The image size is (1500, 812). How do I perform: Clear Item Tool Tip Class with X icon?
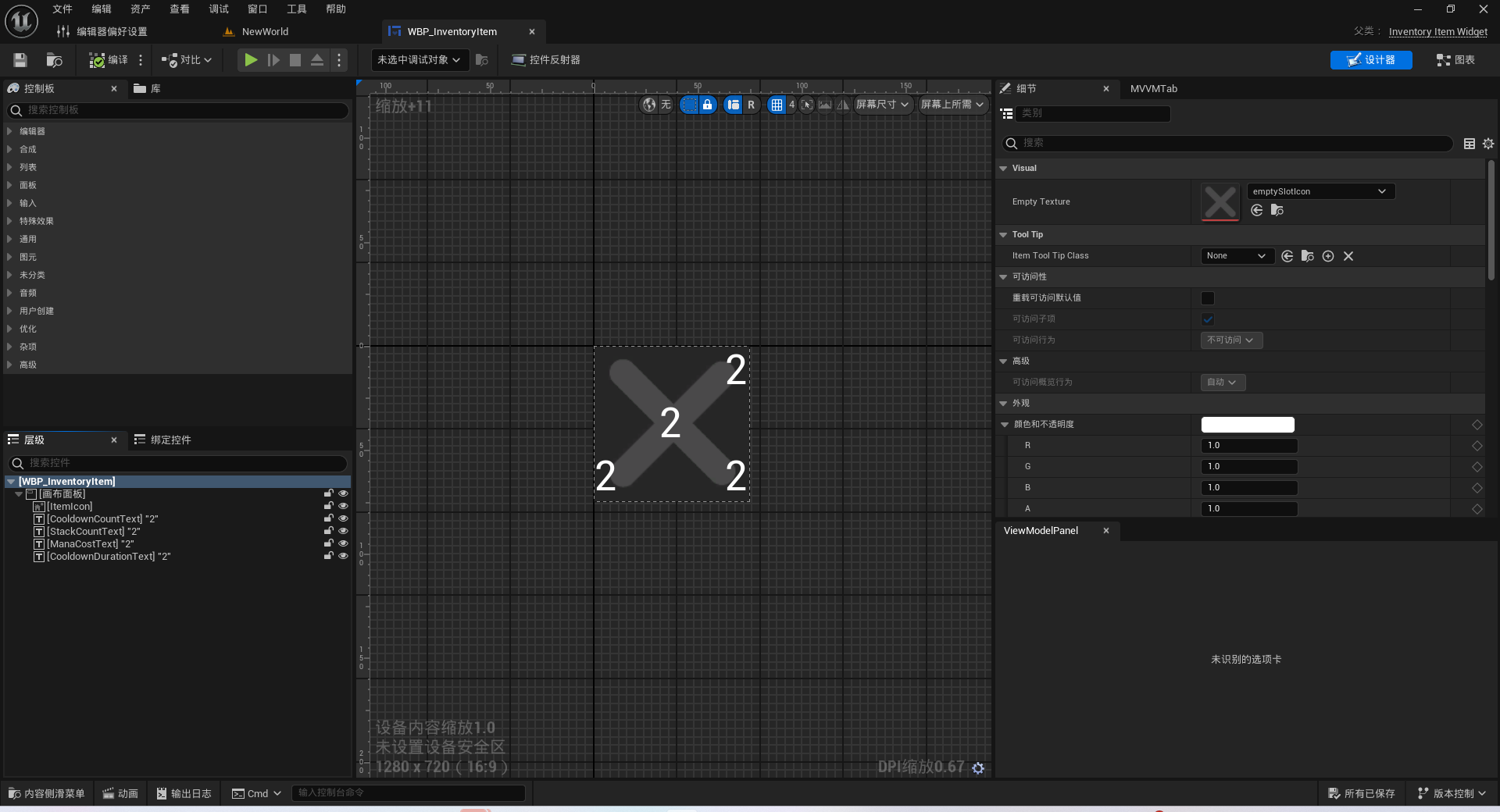[1348, 256]
